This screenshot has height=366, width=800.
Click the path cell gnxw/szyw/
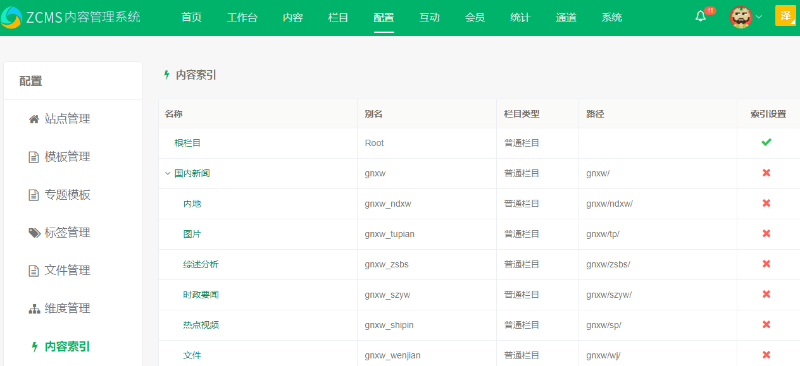coord(609,295)
